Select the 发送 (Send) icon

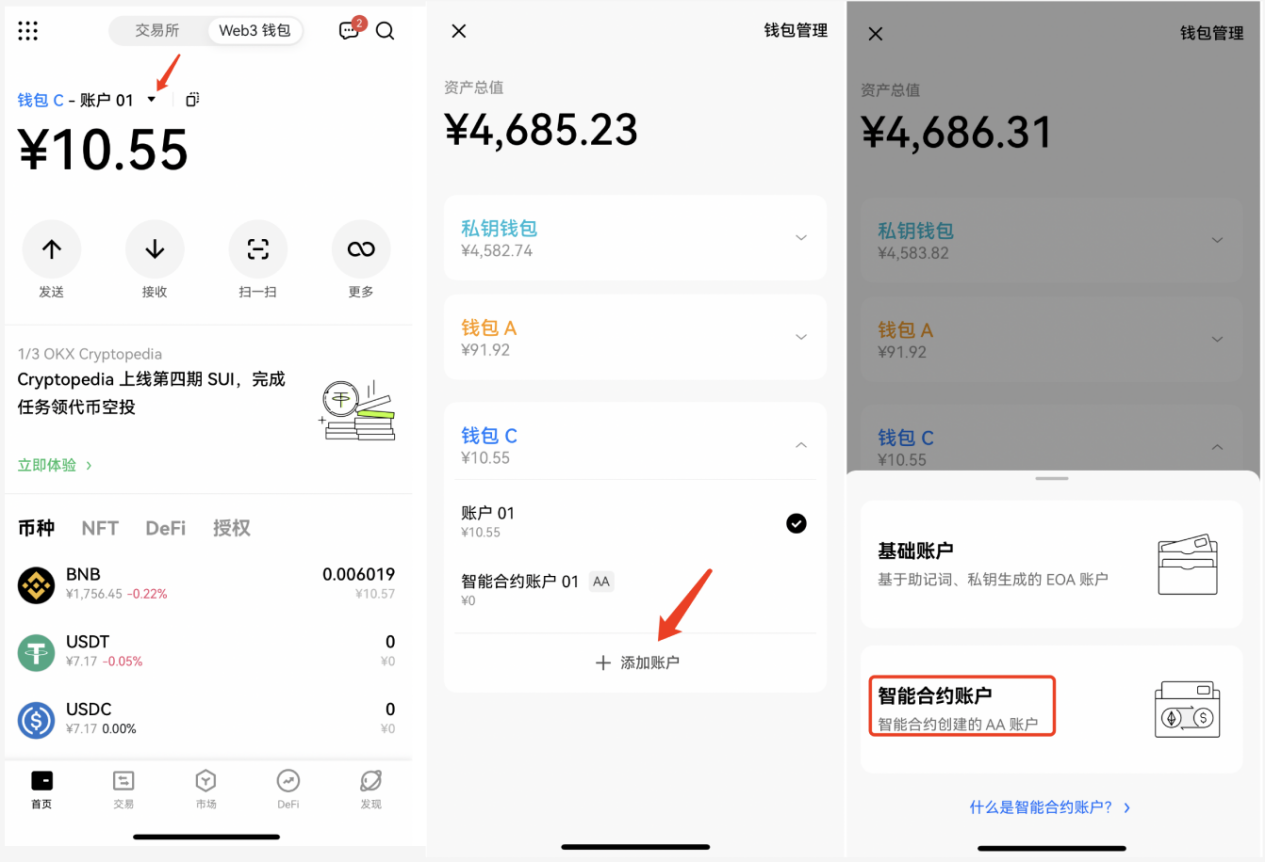click(52, 249)
